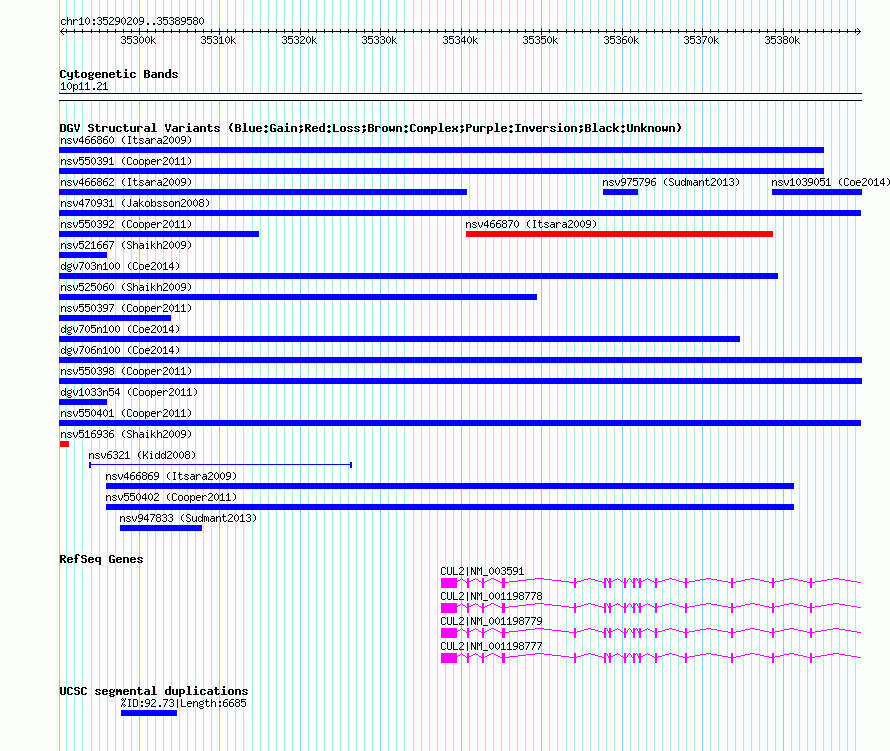This screenshot has width=890, height=751.
Task: Select the dgv1033n54 (Cooper2011) short bar
Action: point(83,402)
